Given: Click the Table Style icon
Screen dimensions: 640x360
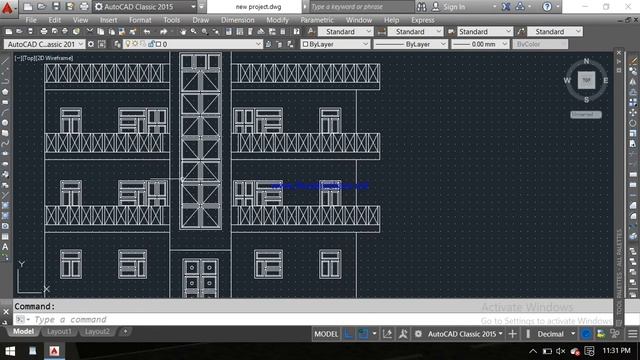Looking at the screenshot, I should pos(451,31).
